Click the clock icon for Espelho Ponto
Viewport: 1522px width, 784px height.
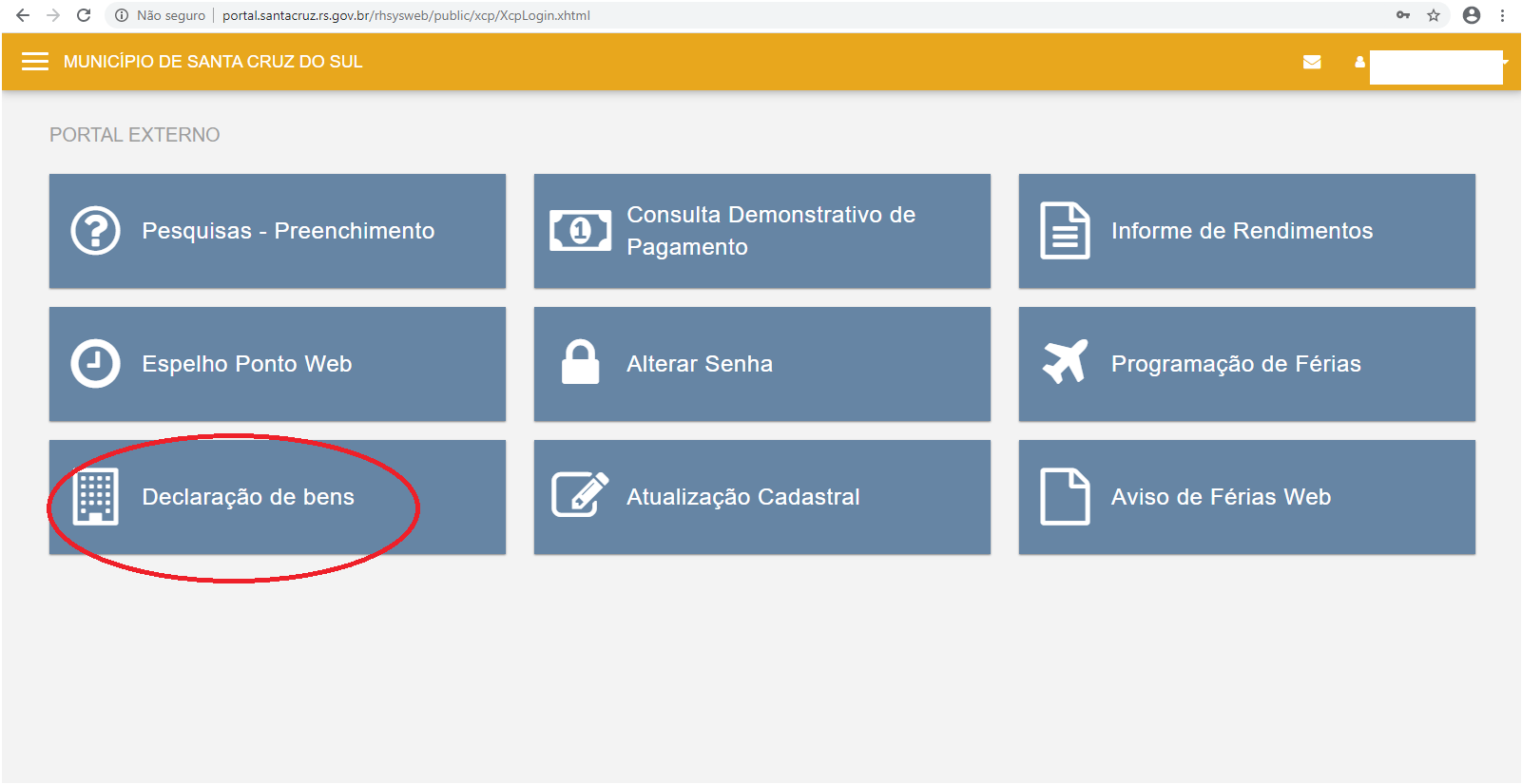(x=95, y=363)
